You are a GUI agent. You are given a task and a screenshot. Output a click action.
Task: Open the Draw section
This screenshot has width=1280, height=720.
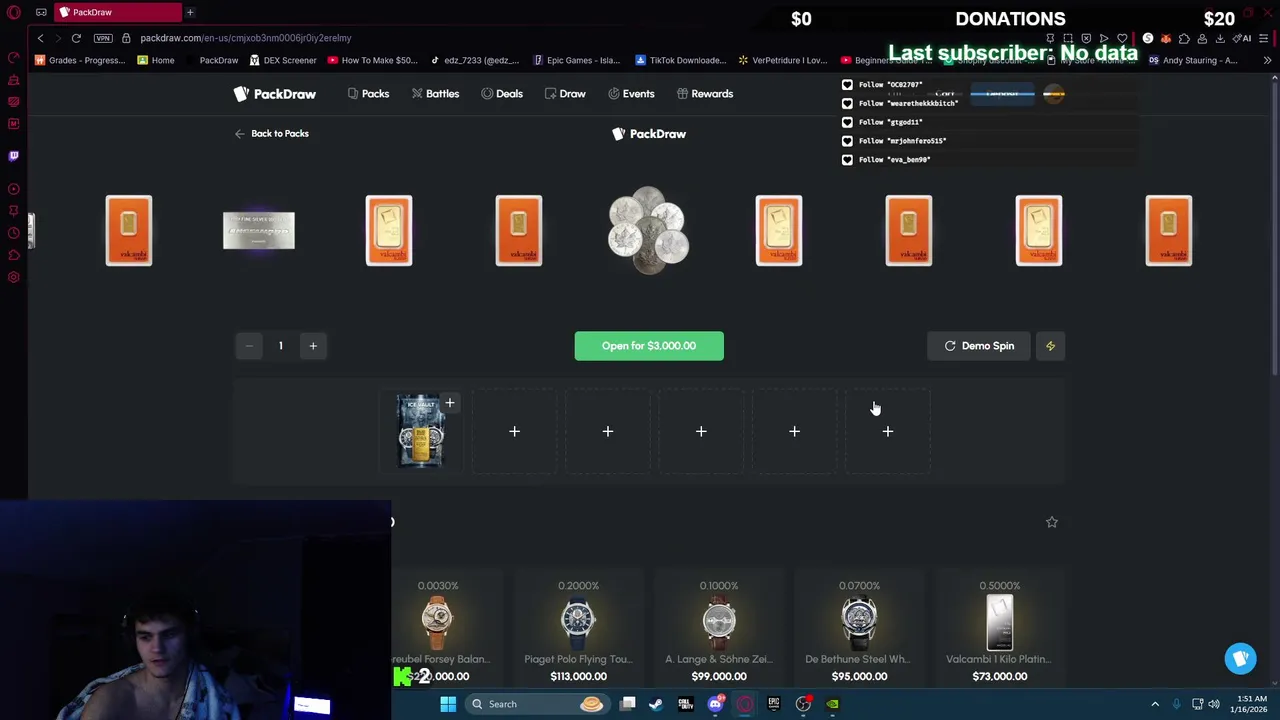click(x=565, y=94)
